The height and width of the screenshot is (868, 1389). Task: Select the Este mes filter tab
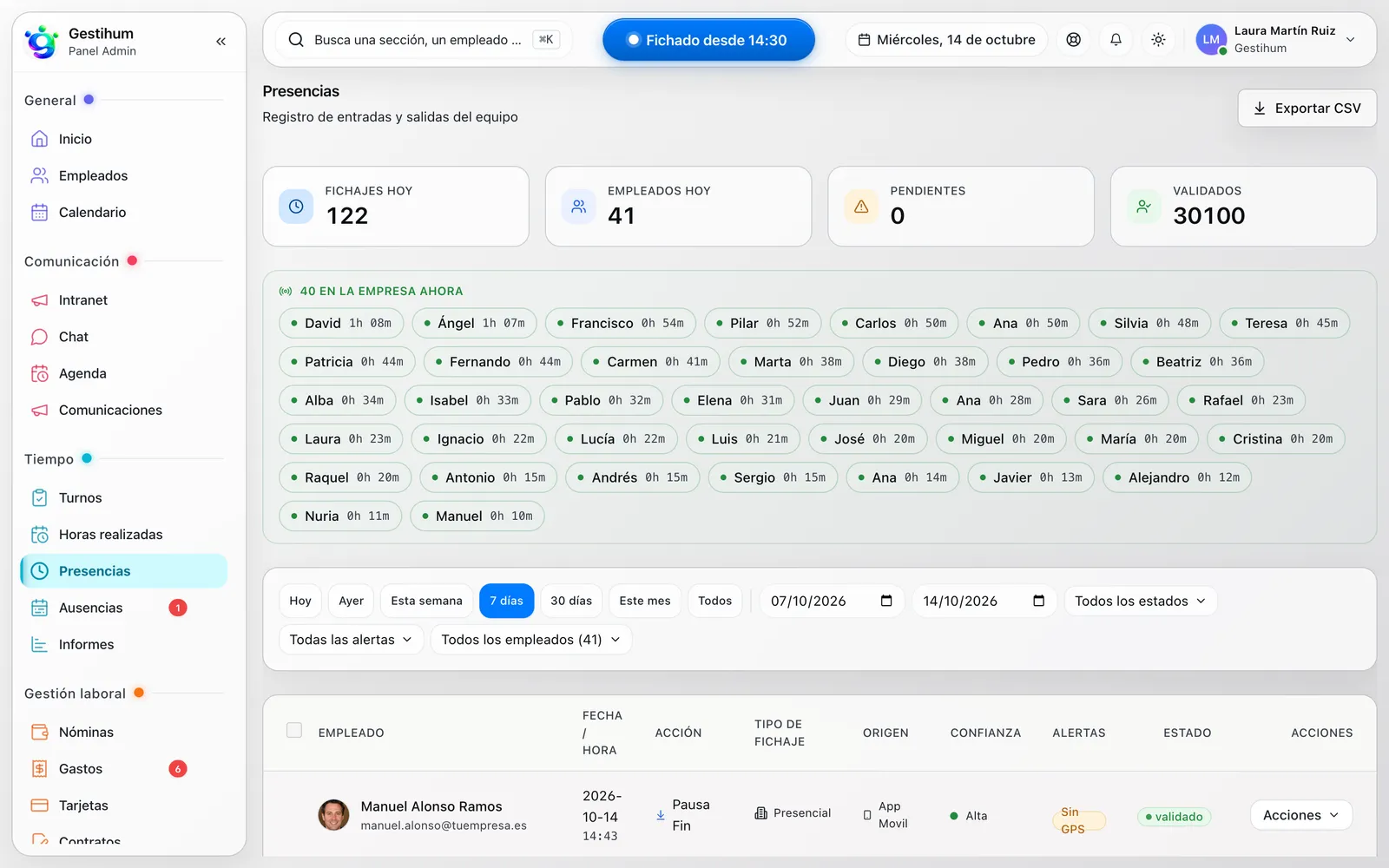[x=645, y=601]
